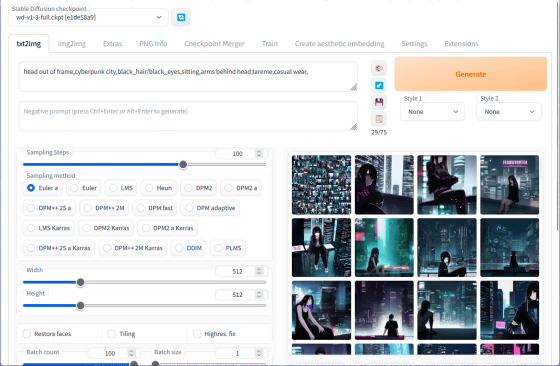
Task: Switch to the txt2img tab
Action: coord(29,44)
